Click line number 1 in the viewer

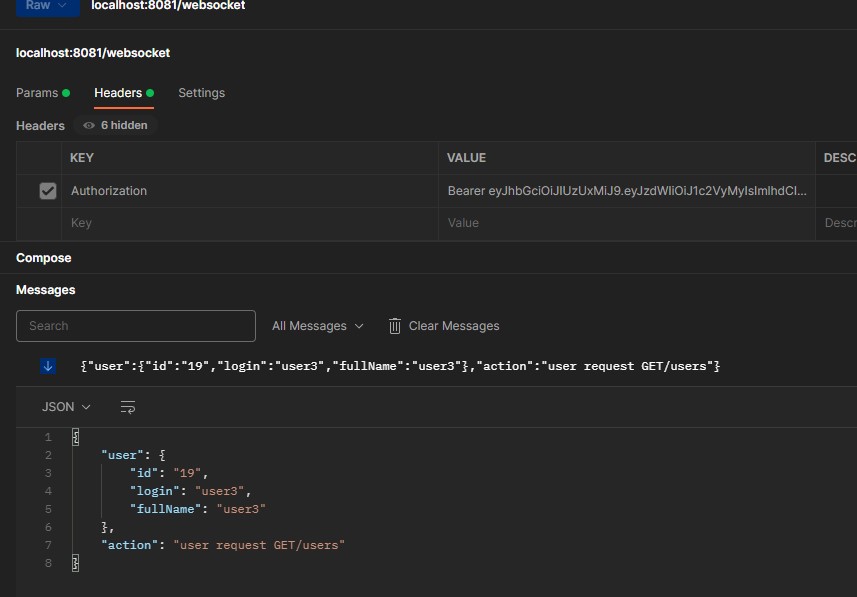point(48,437)
